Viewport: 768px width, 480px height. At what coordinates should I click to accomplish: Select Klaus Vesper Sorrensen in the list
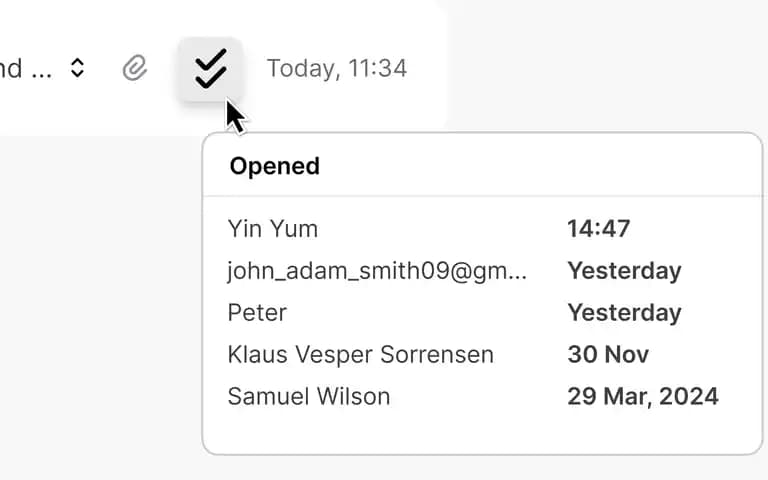click(x=360, y=355)
